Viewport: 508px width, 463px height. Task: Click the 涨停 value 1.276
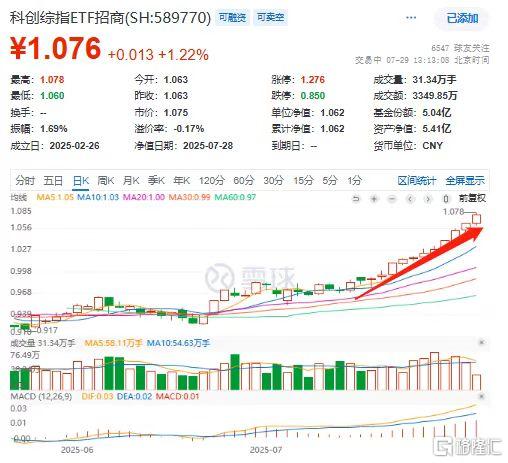[313, 80]
